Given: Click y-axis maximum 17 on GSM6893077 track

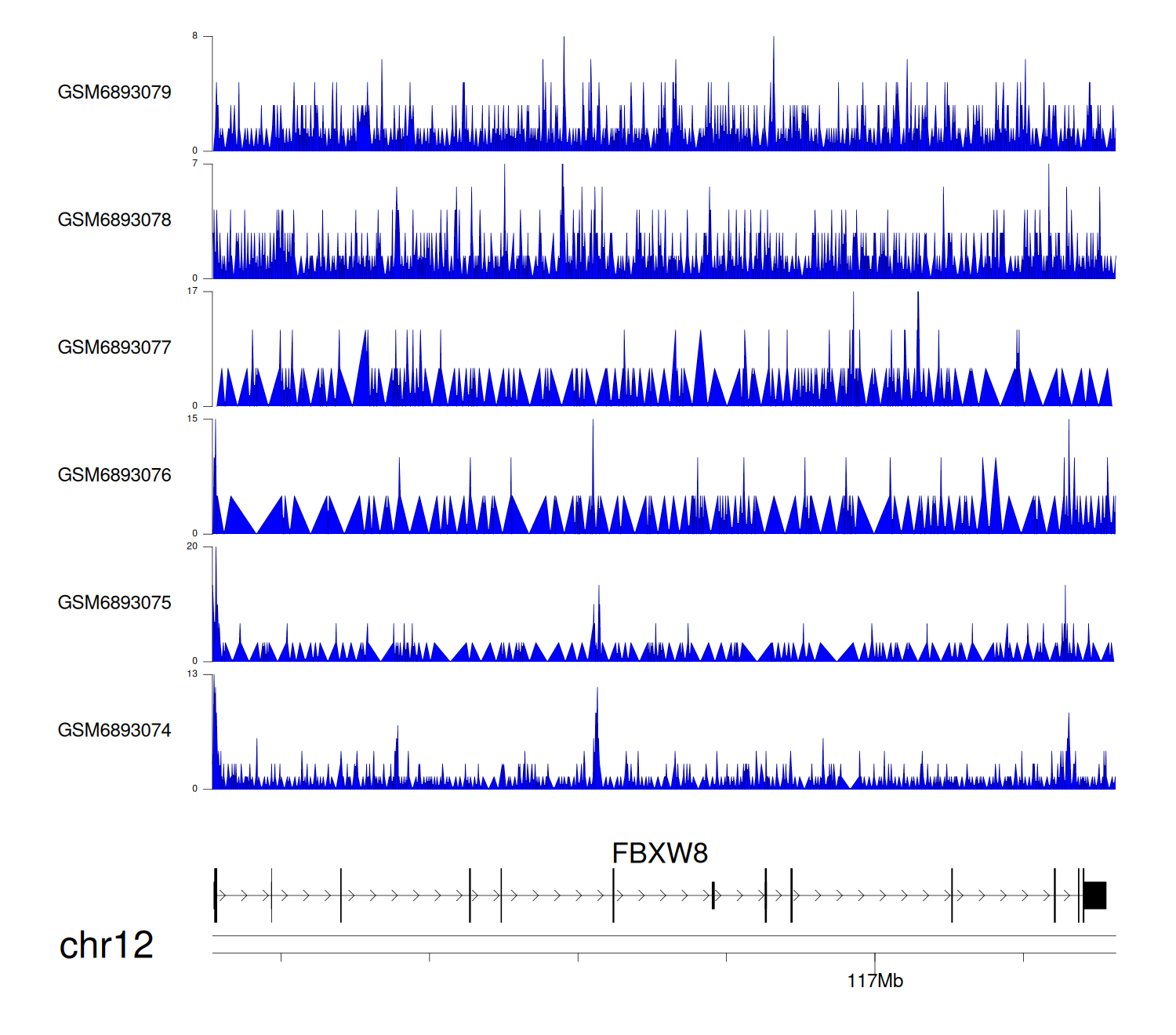Looking at the screenshot, I should (x=193, y=292).
